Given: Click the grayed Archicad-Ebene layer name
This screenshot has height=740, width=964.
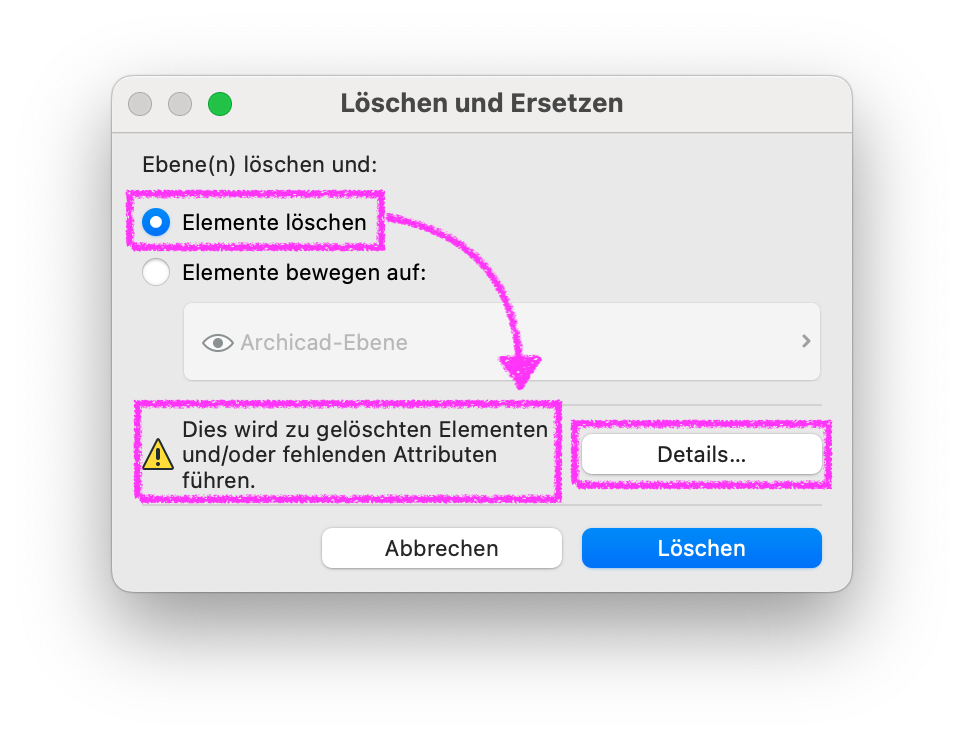Looking at the screenshot, I should [324, 342].
